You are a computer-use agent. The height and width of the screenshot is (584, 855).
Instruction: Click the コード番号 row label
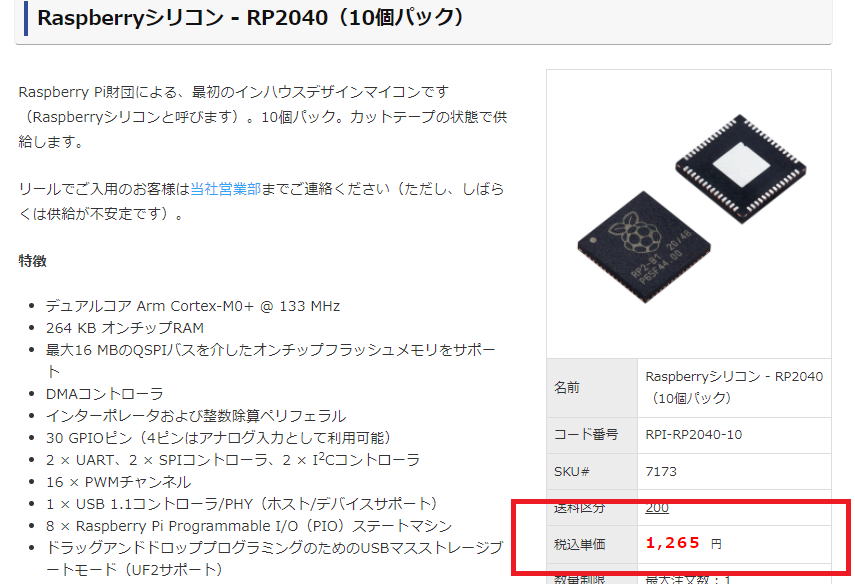pyautogui.click(x=586, y=435)
